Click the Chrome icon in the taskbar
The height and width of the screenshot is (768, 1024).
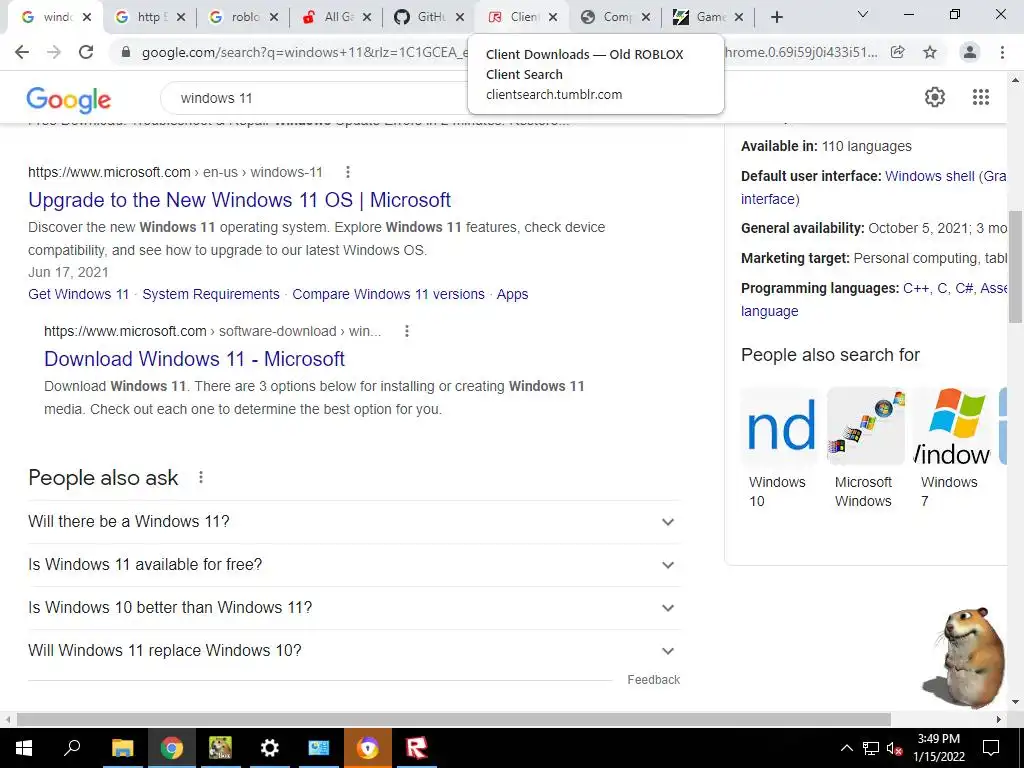pyautogui.click(x=171, y=748)
